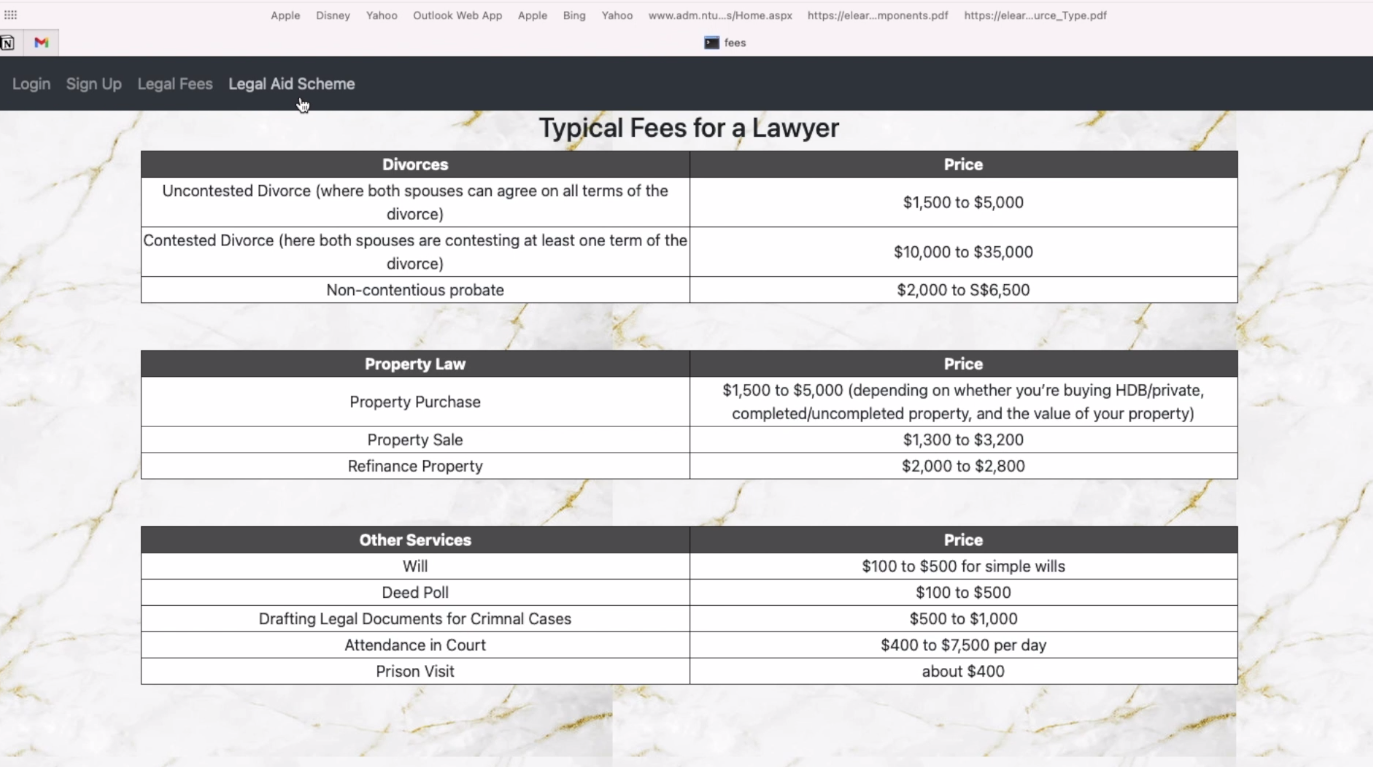The image size is (1373, 767).
Task: Click the Login link in the navbar
Action: point(31,84)
